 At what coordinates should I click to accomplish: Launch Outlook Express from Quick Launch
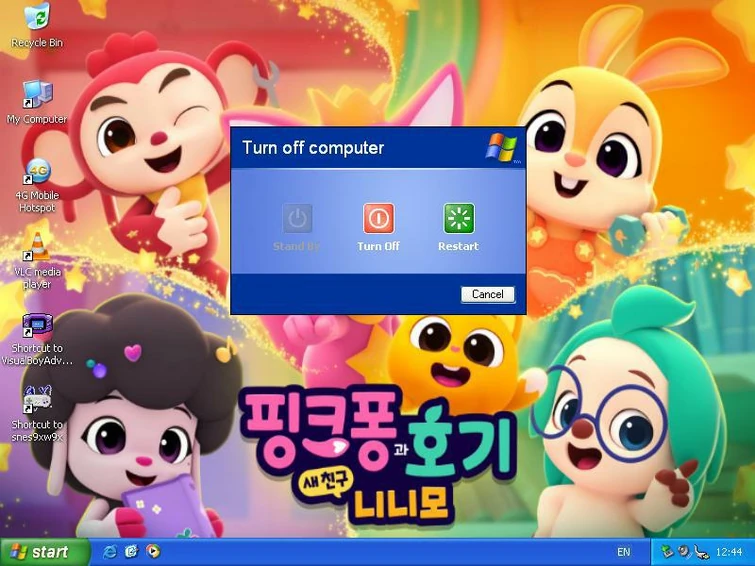point(131,552)
